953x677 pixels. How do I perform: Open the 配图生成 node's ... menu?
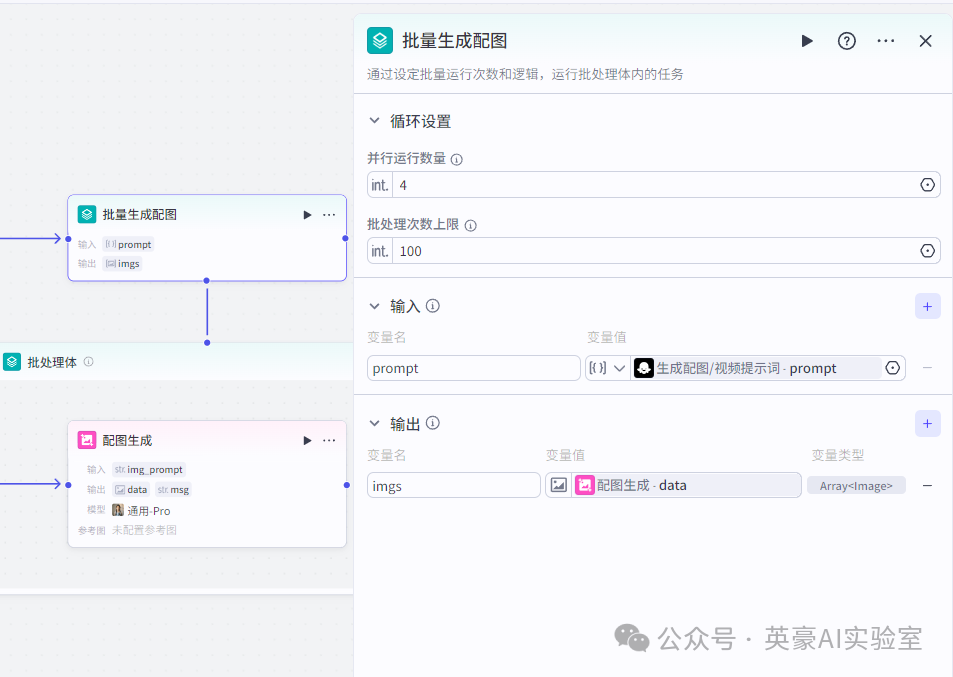(x=328, y=440)
